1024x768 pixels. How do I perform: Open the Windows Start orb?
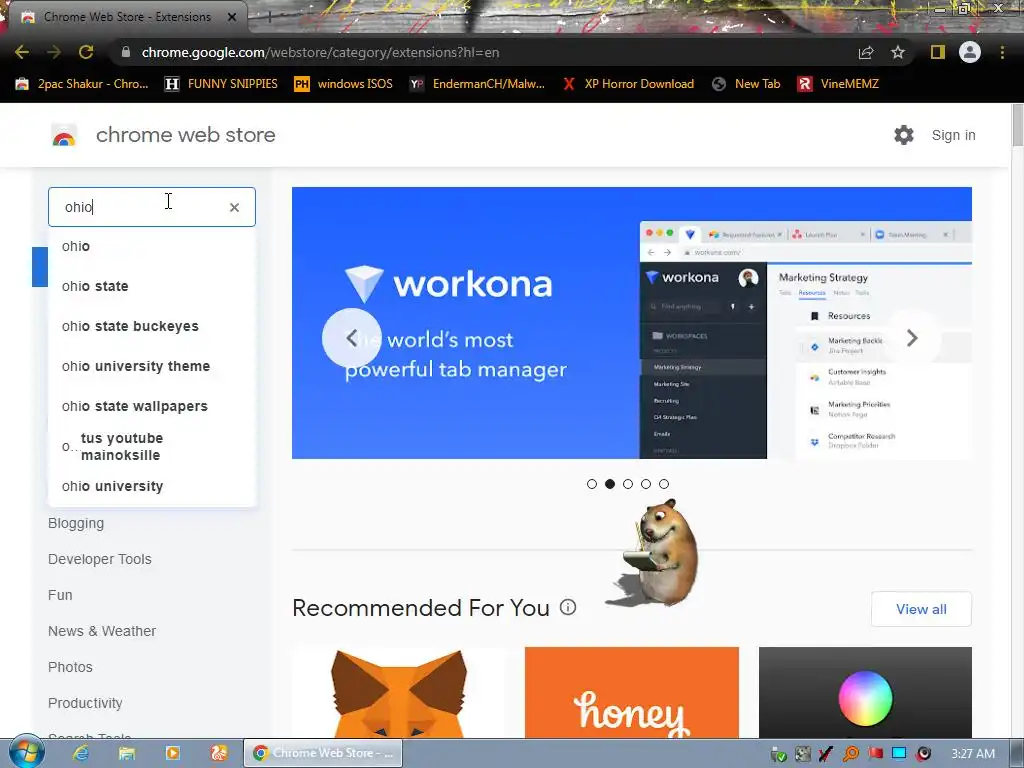click(26, 752)
